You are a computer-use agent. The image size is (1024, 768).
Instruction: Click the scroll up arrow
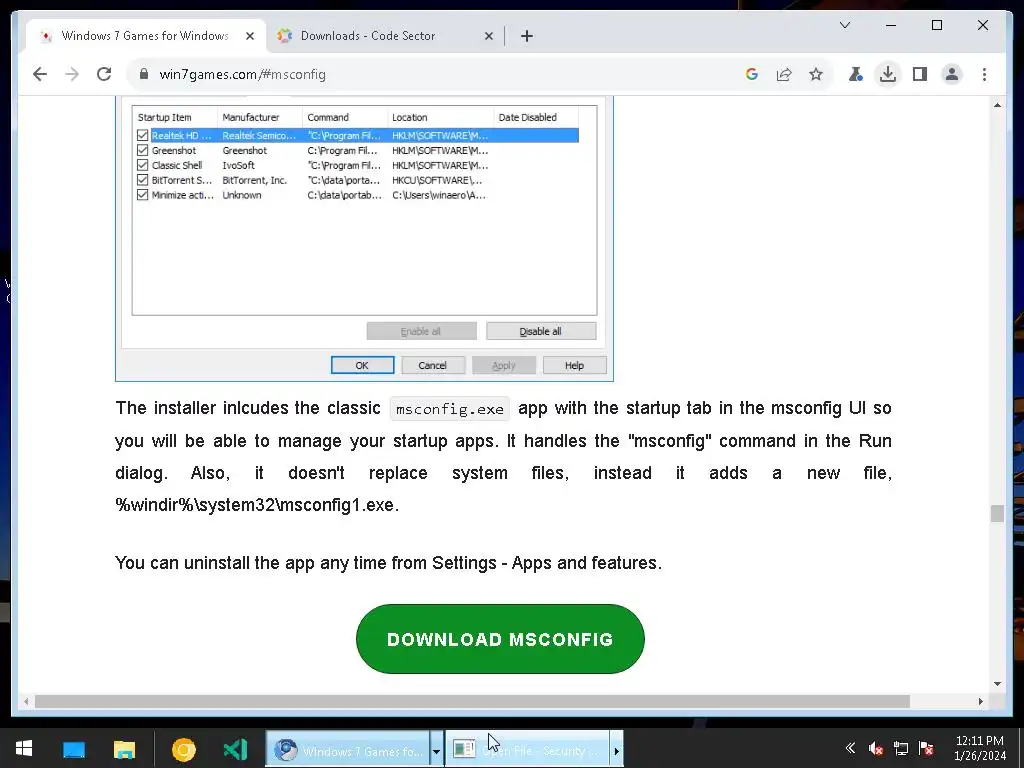pyautogui.click(x=997, y=105)
